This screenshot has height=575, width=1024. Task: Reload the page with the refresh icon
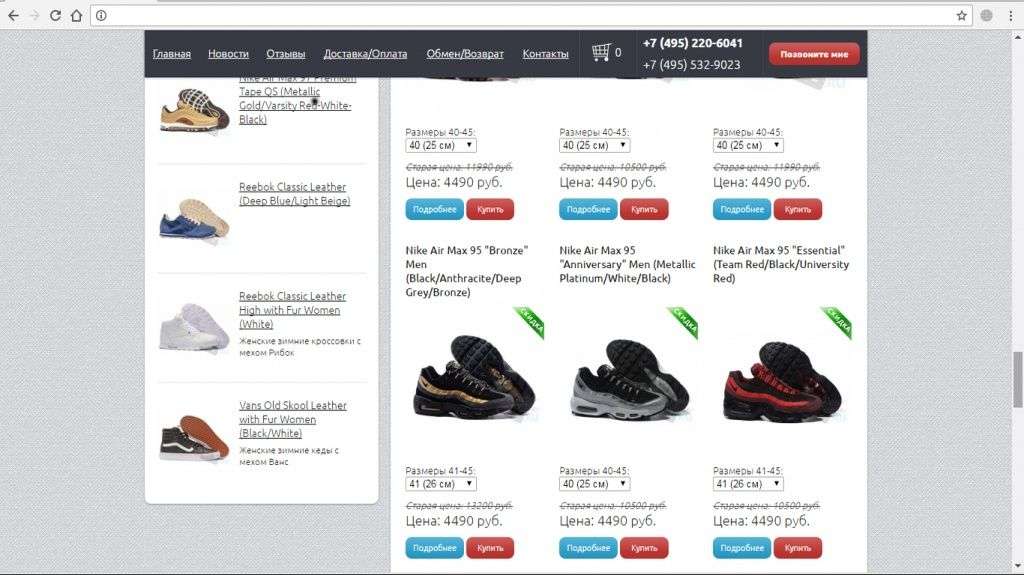pyautogui.click(x=56, y=16)
